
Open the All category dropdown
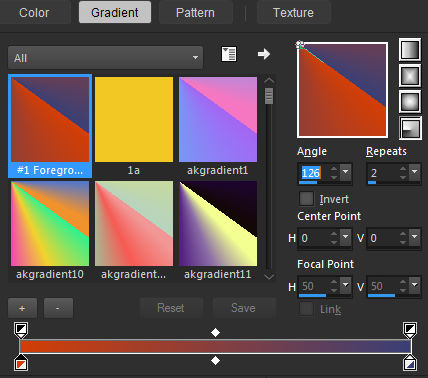pyautogui.click(x=105, y=58)
